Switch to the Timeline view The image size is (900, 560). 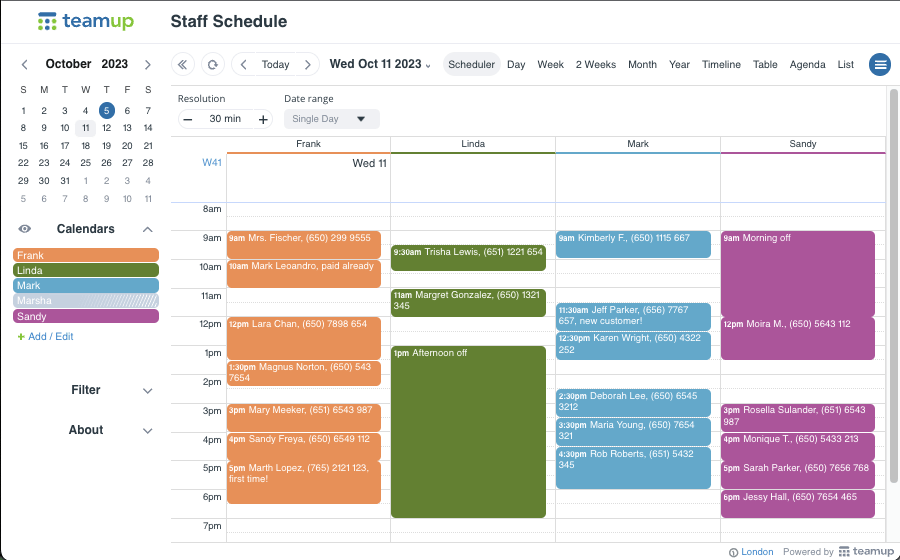click(721, 64)
